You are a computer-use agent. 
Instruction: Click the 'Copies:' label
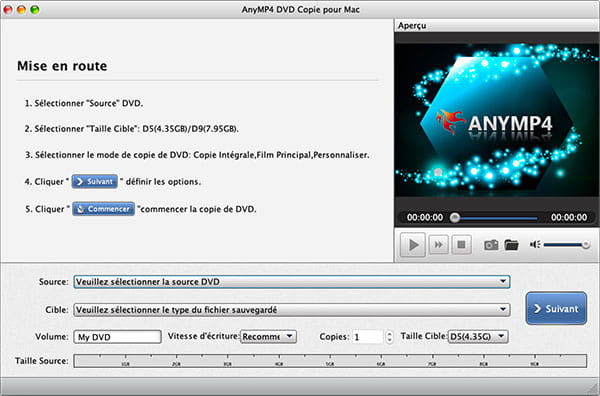(334, 337)
